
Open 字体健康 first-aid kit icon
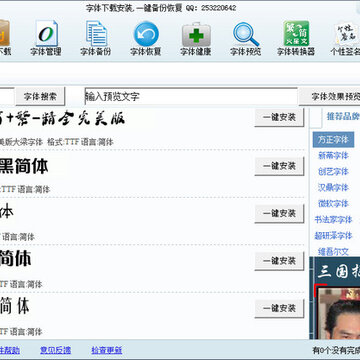coord(196,38)
